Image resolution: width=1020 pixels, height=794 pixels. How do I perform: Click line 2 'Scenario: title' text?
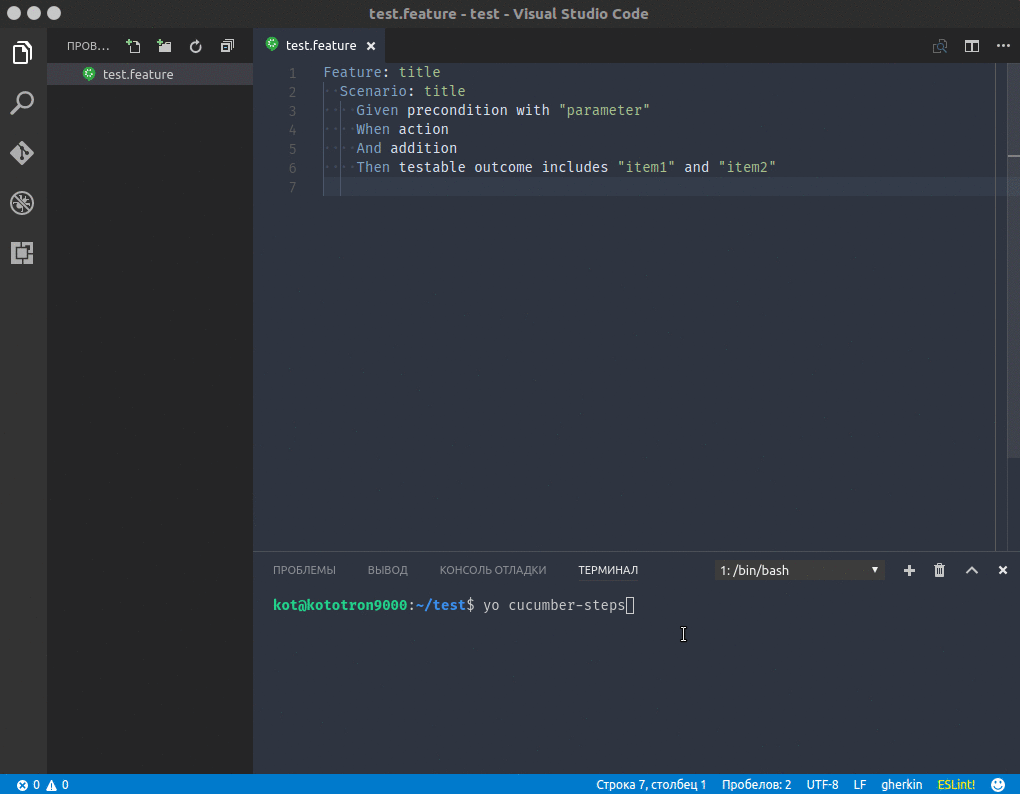403,91
